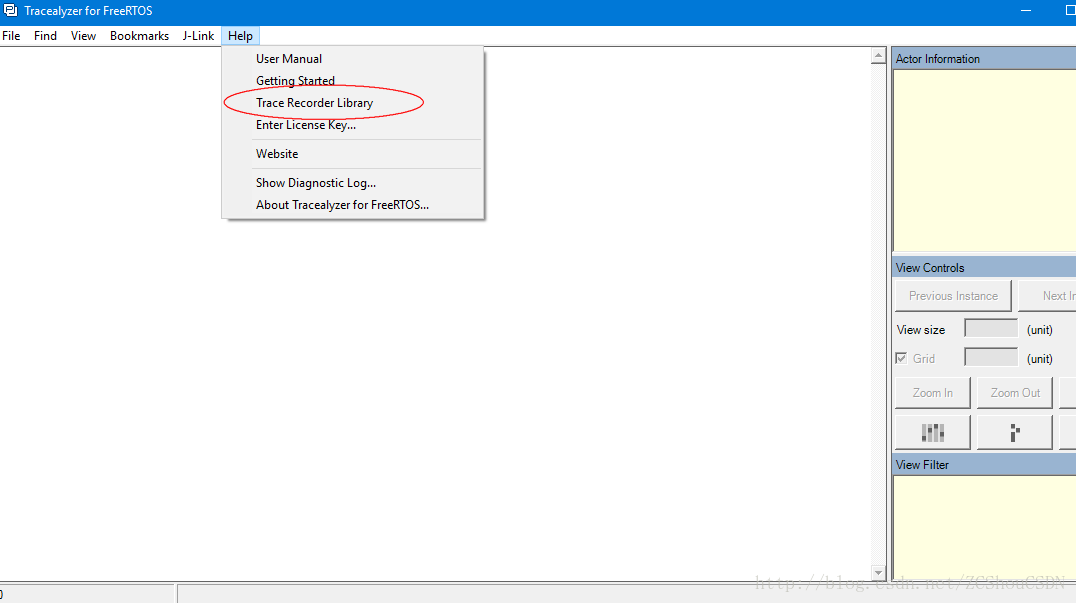
Task: Open the Bookmarks menu
Action: point(139,36)
